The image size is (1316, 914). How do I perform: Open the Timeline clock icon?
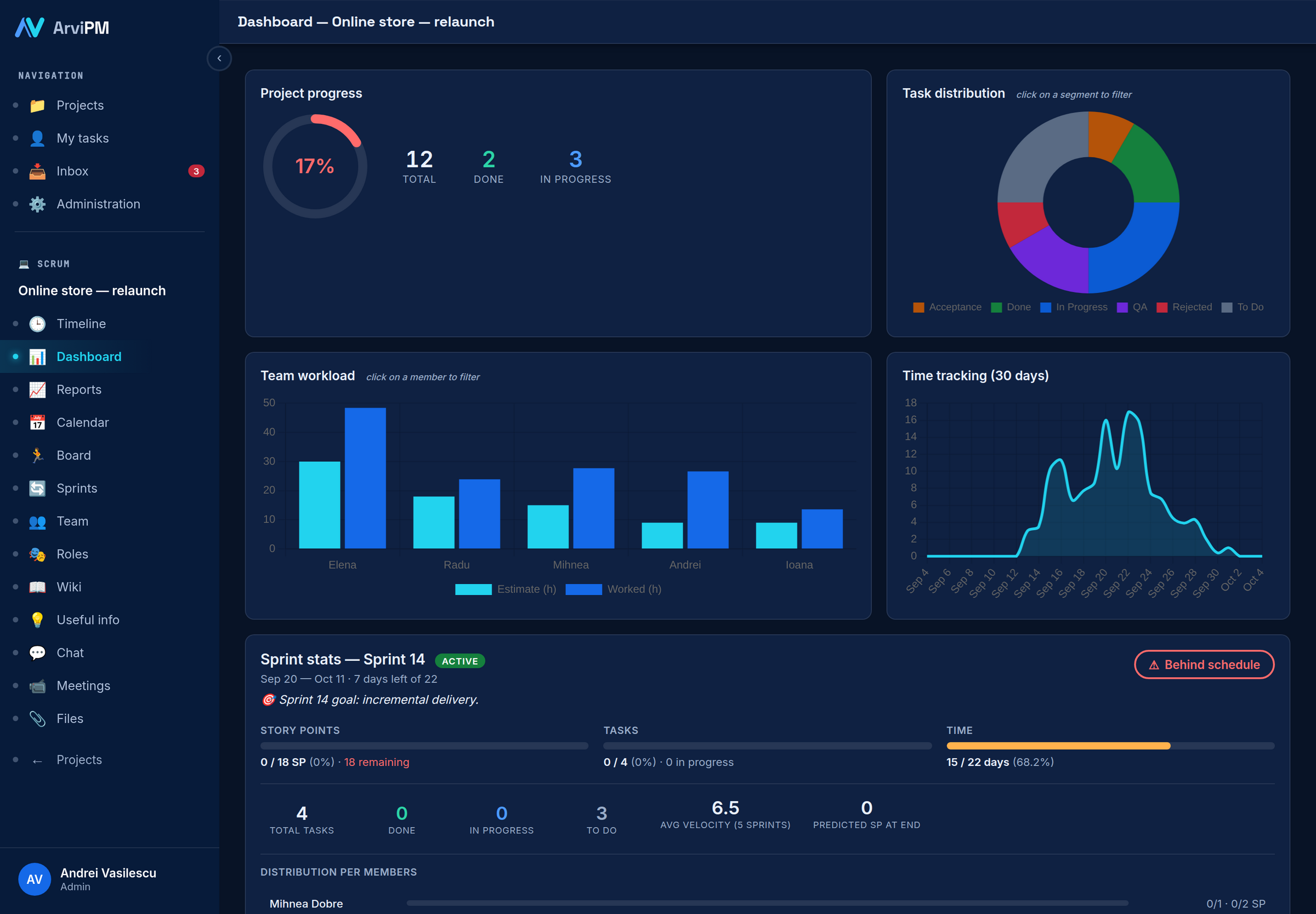(x=37, y=323)
